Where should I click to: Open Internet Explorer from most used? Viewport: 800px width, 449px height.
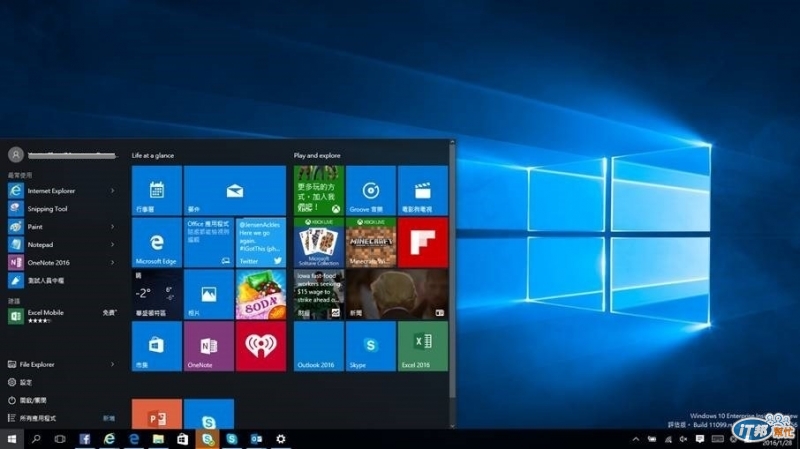point(60,191)
